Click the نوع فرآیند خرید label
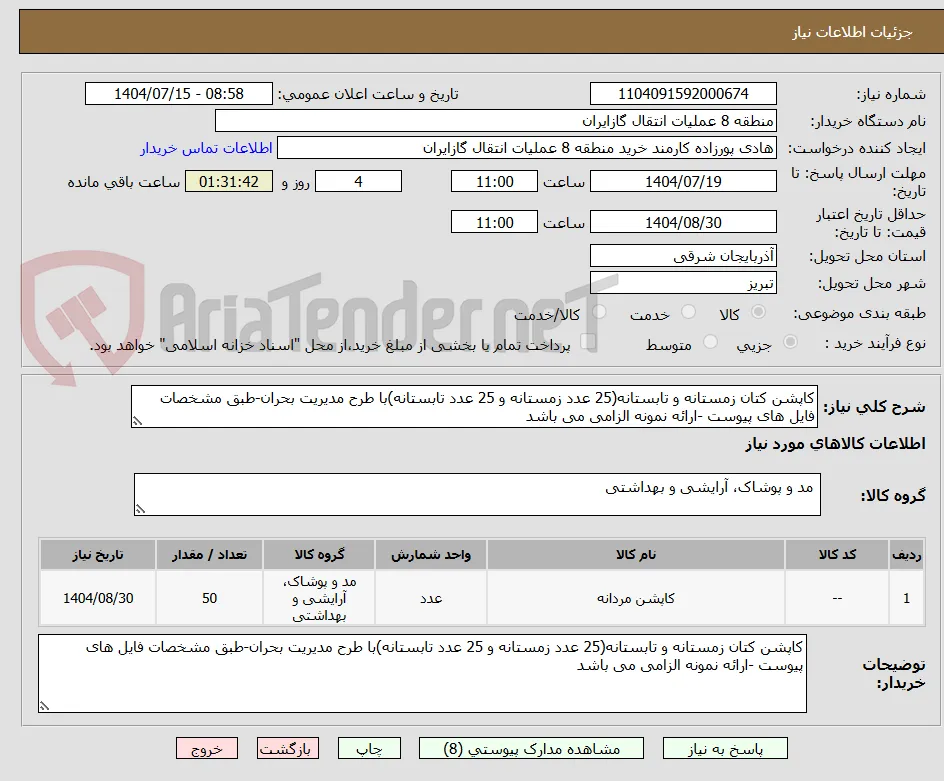Screen dimensions: 944x781 pyautogui.click(x=875, y=343)
